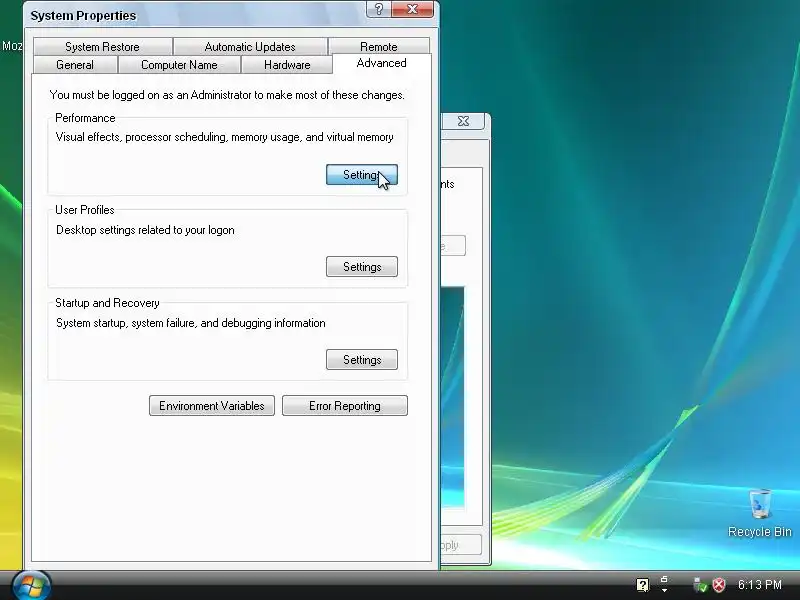Click the 'Visual effects, processor scheduling' description
The height and width of the screenshot is (600, 800).
(x=224, y=137)
